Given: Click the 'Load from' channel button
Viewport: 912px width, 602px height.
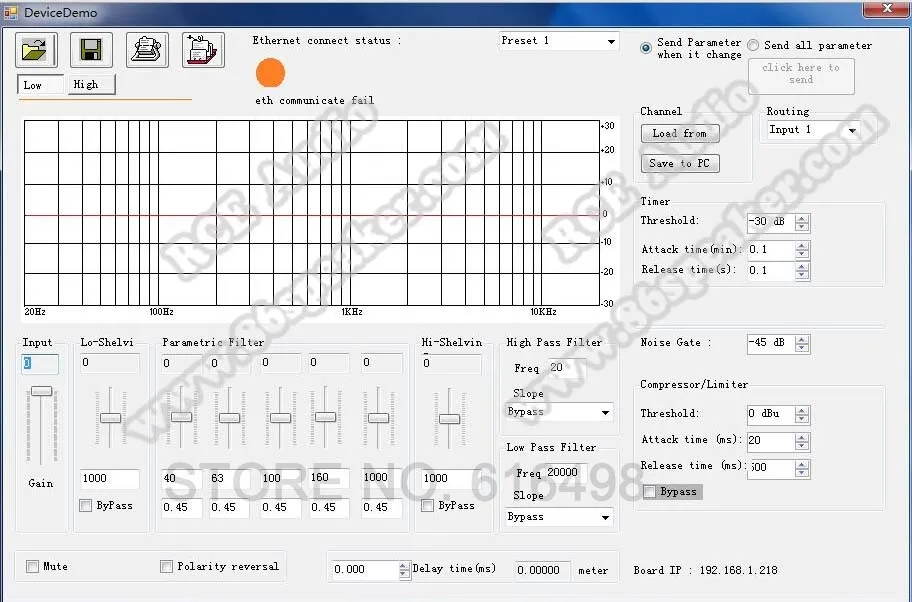Looking at the screenshot, I should (x=680, y=133).
